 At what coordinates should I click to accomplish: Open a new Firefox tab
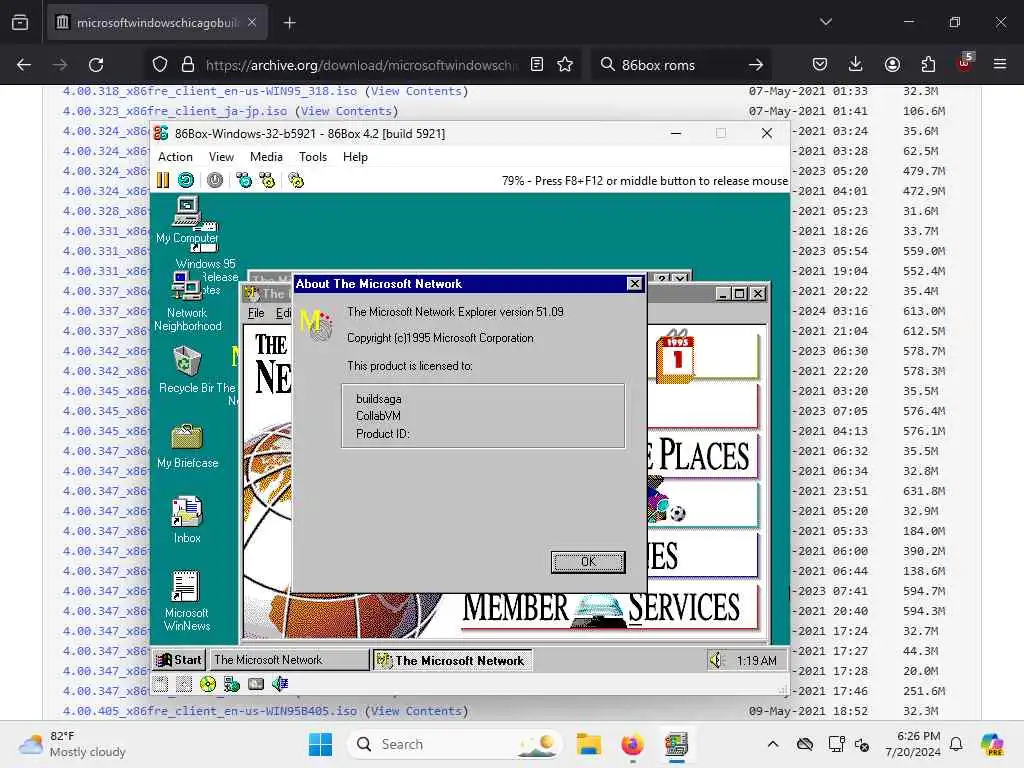[289, 23]
